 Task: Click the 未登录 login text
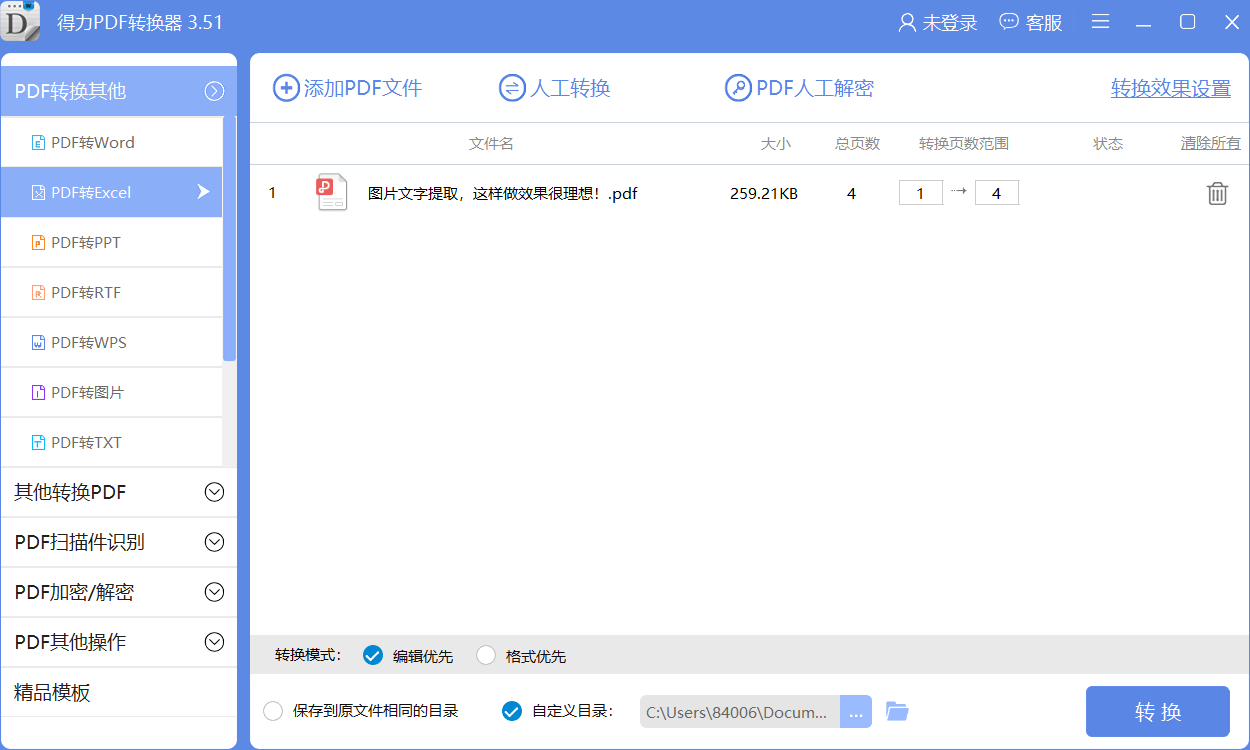coord(950,23)
